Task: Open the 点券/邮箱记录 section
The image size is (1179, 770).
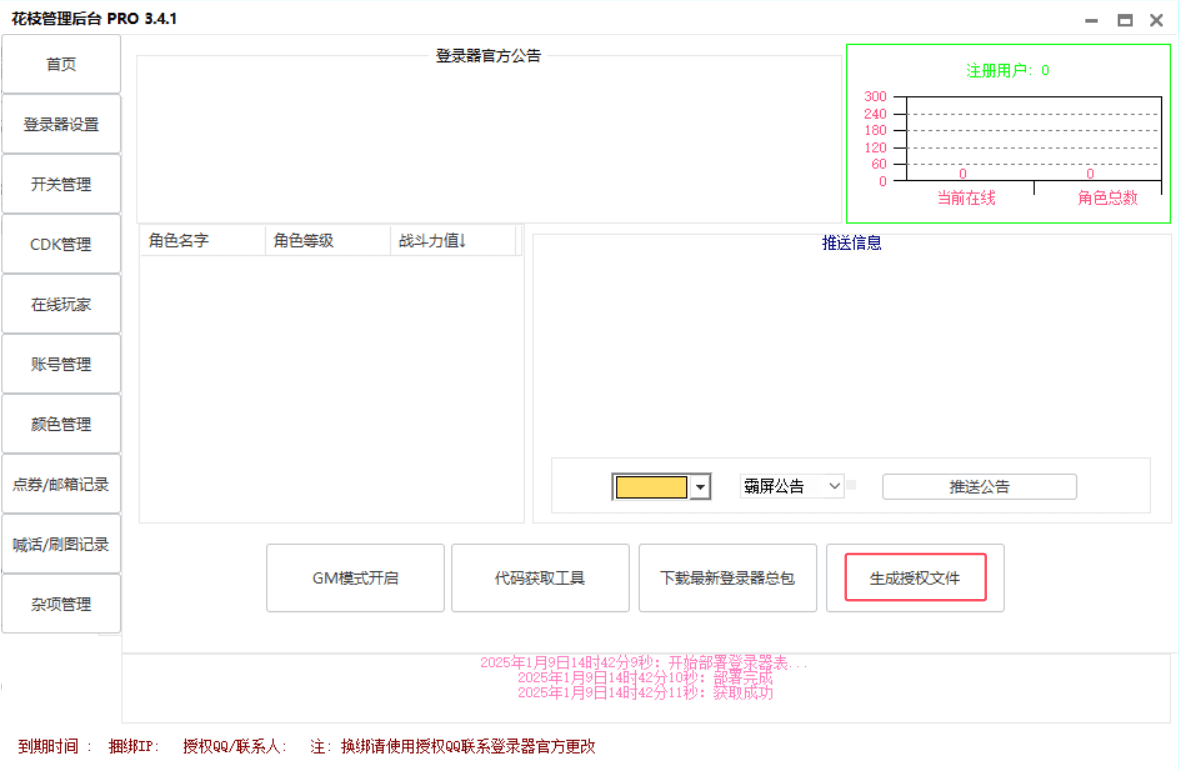Action: (61, 483)
